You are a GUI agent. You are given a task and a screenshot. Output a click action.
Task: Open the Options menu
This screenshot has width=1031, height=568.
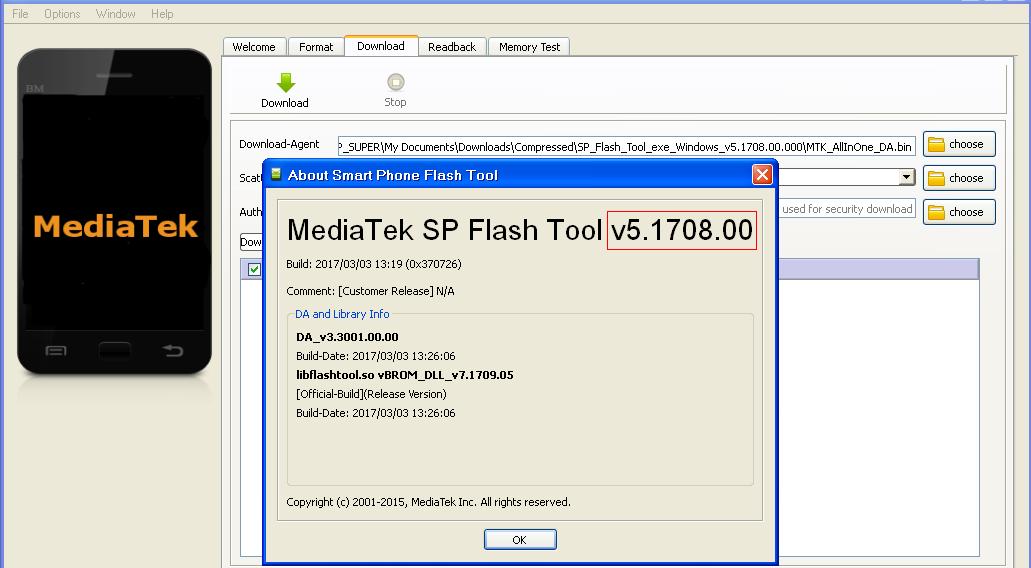(62, 14)
